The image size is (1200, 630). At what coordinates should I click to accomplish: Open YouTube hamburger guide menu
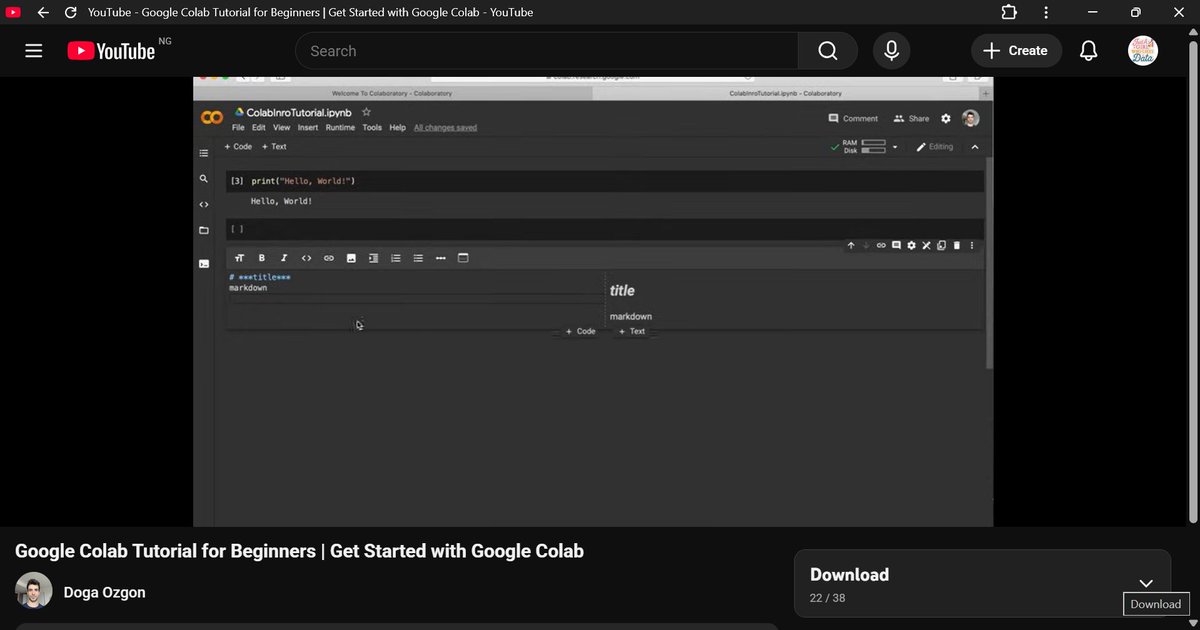[x=34, y=51]
